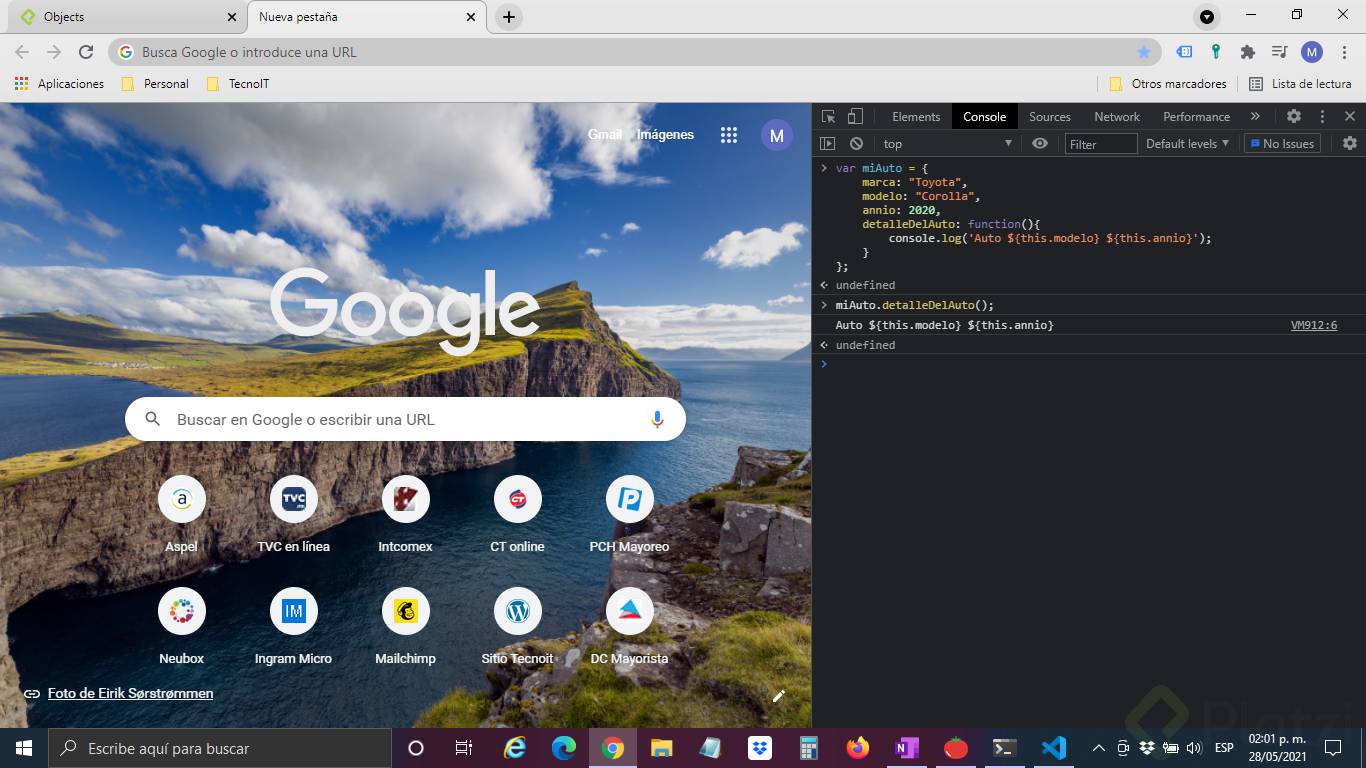Open the 'top' JavaScript context dropdown

[x=948, y=144]
